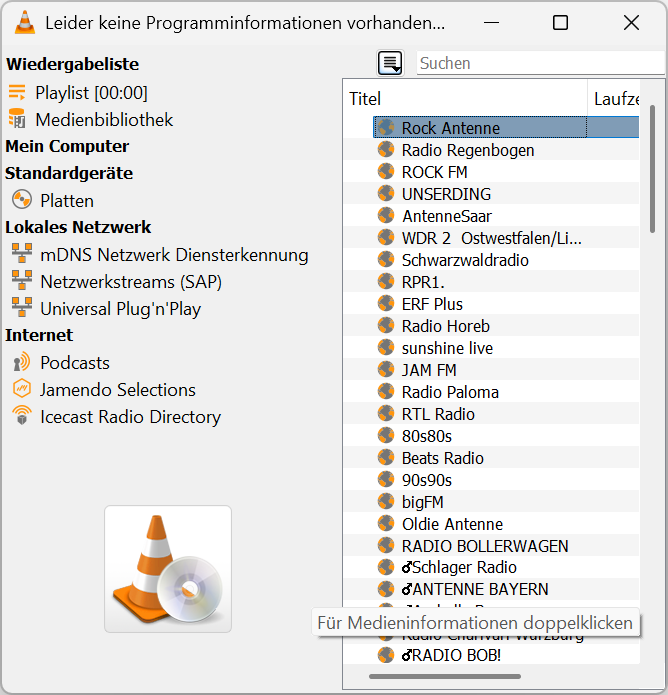Image resolution: width=668 pixels, height=695 pixels.
Task: Select Playlist [00:00] in sidebar
Action: click(x=91, y=93)
